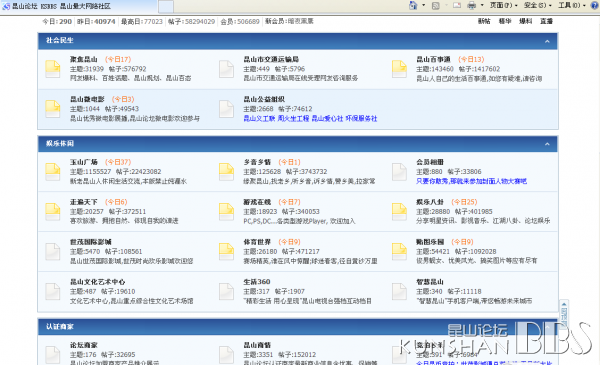Open the 昆山百事通 forum

[433, 59]
